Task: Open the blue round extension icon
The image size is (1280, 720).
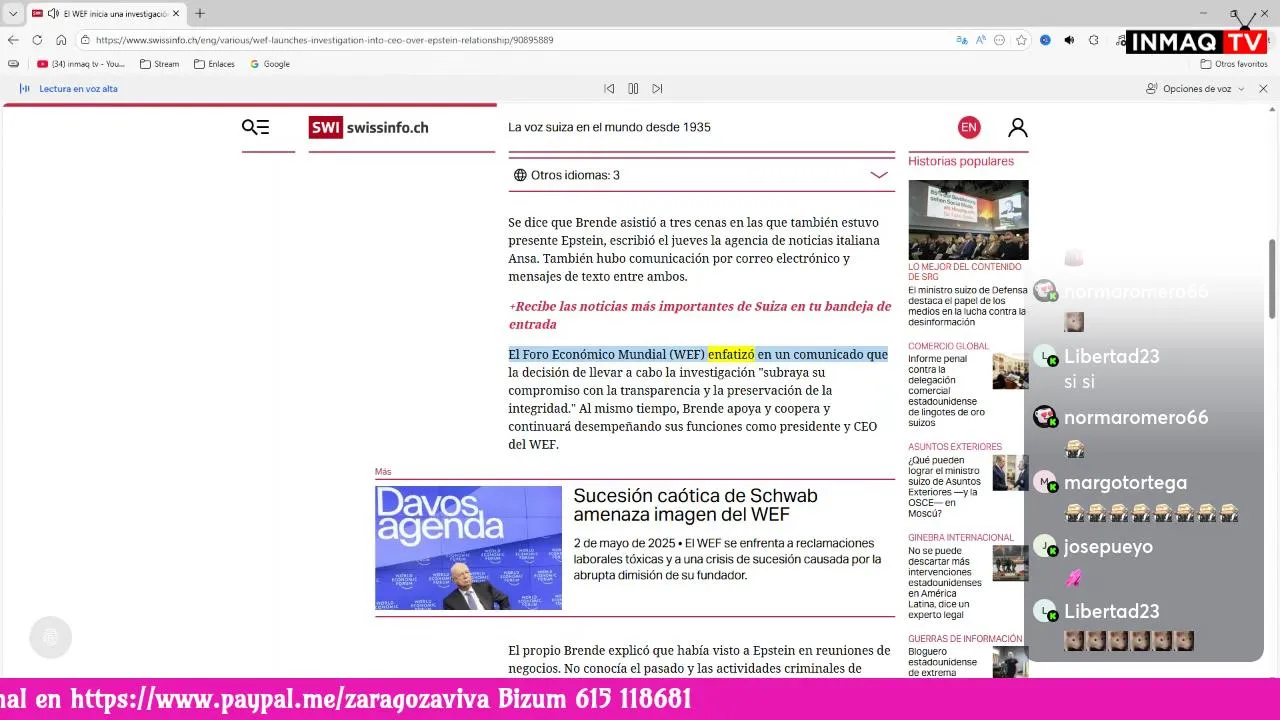Action: [x=1045, y=40]
